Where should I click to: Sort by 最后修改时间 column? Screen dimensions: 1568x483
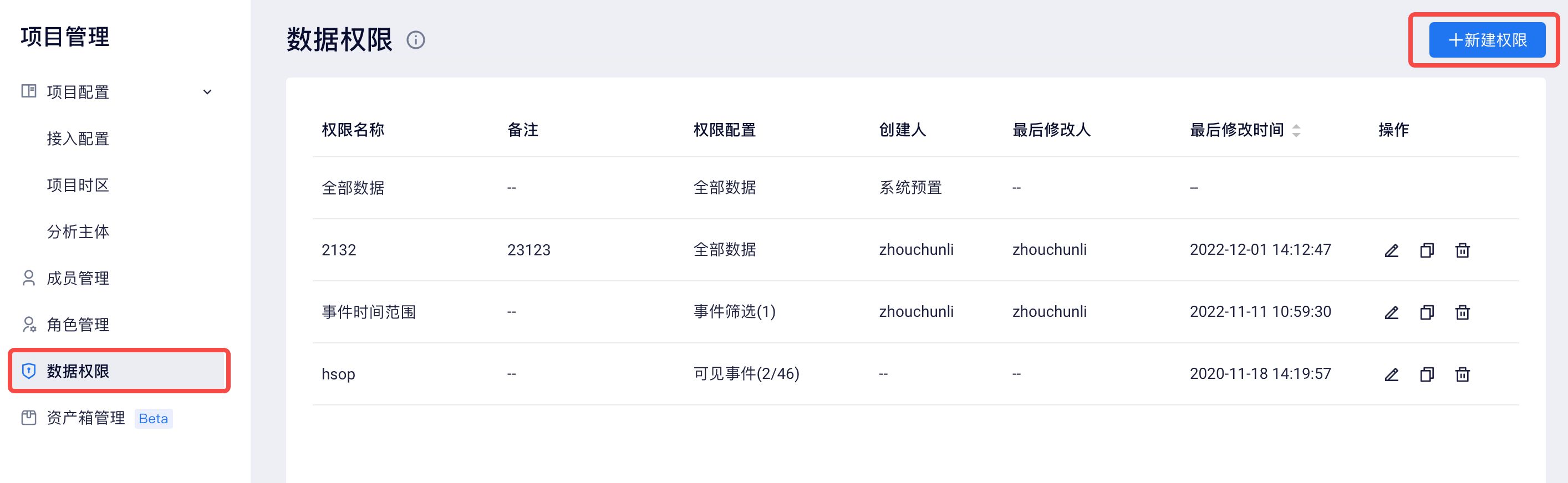[1296, 130]
